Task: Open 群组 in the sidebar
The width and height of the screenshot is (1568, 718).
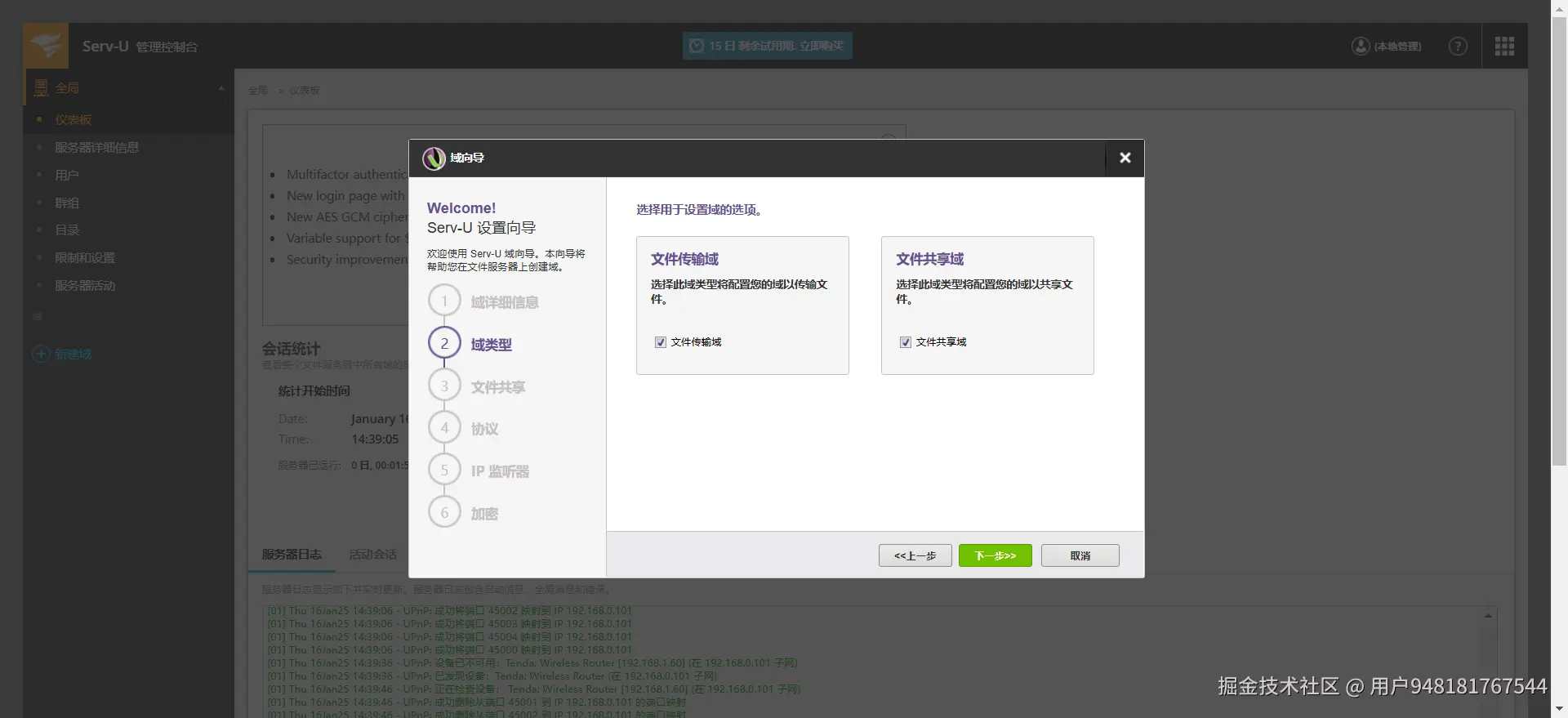Action: pyautogui.click(x=67, y=203)
